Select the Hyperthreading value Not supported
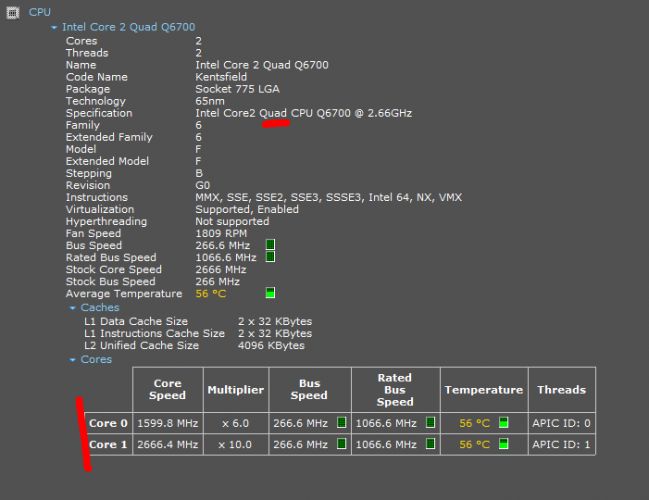649x500 pixels. point(232,221)
